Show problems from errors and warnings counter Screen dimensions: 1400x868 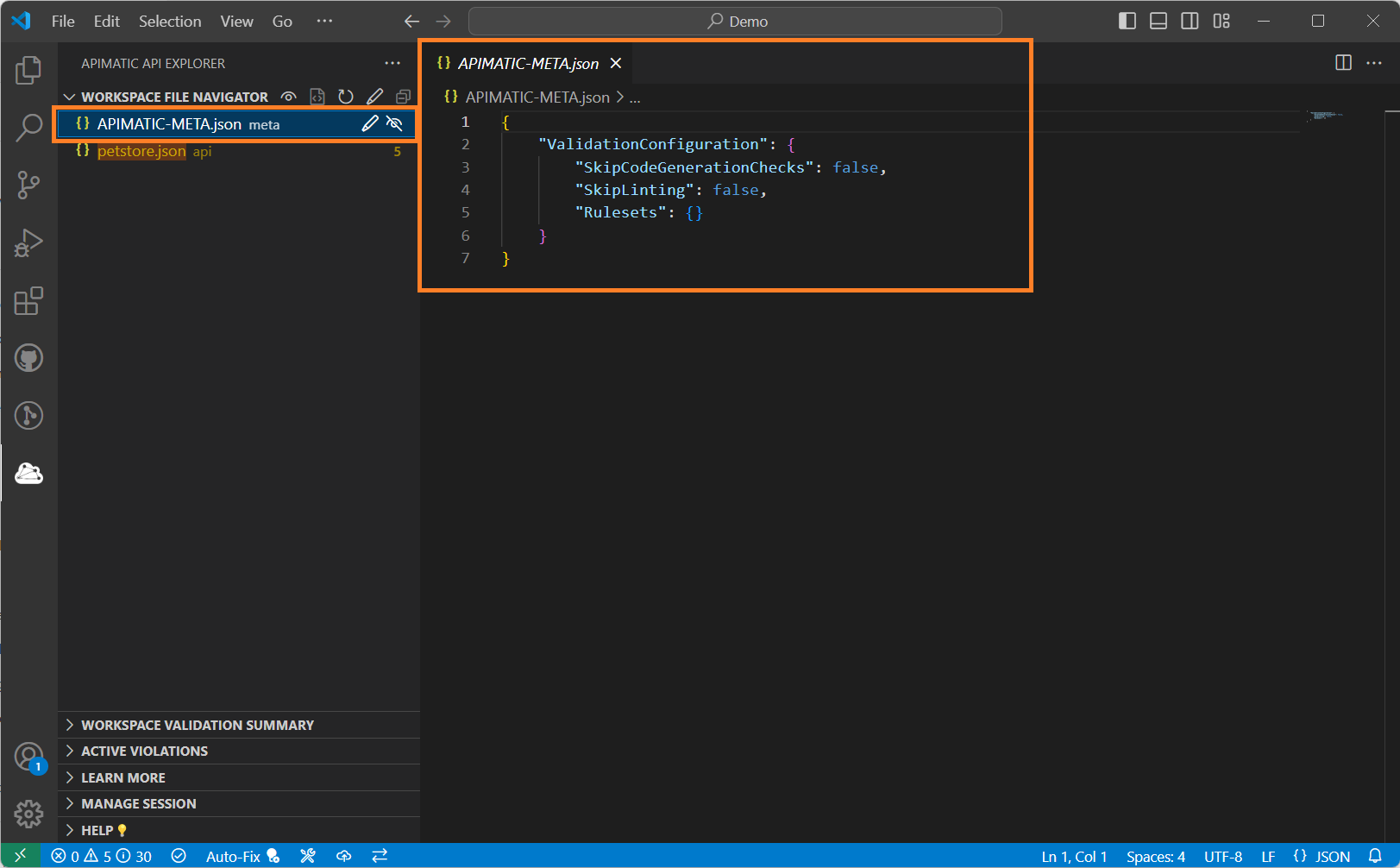point(101,856)
